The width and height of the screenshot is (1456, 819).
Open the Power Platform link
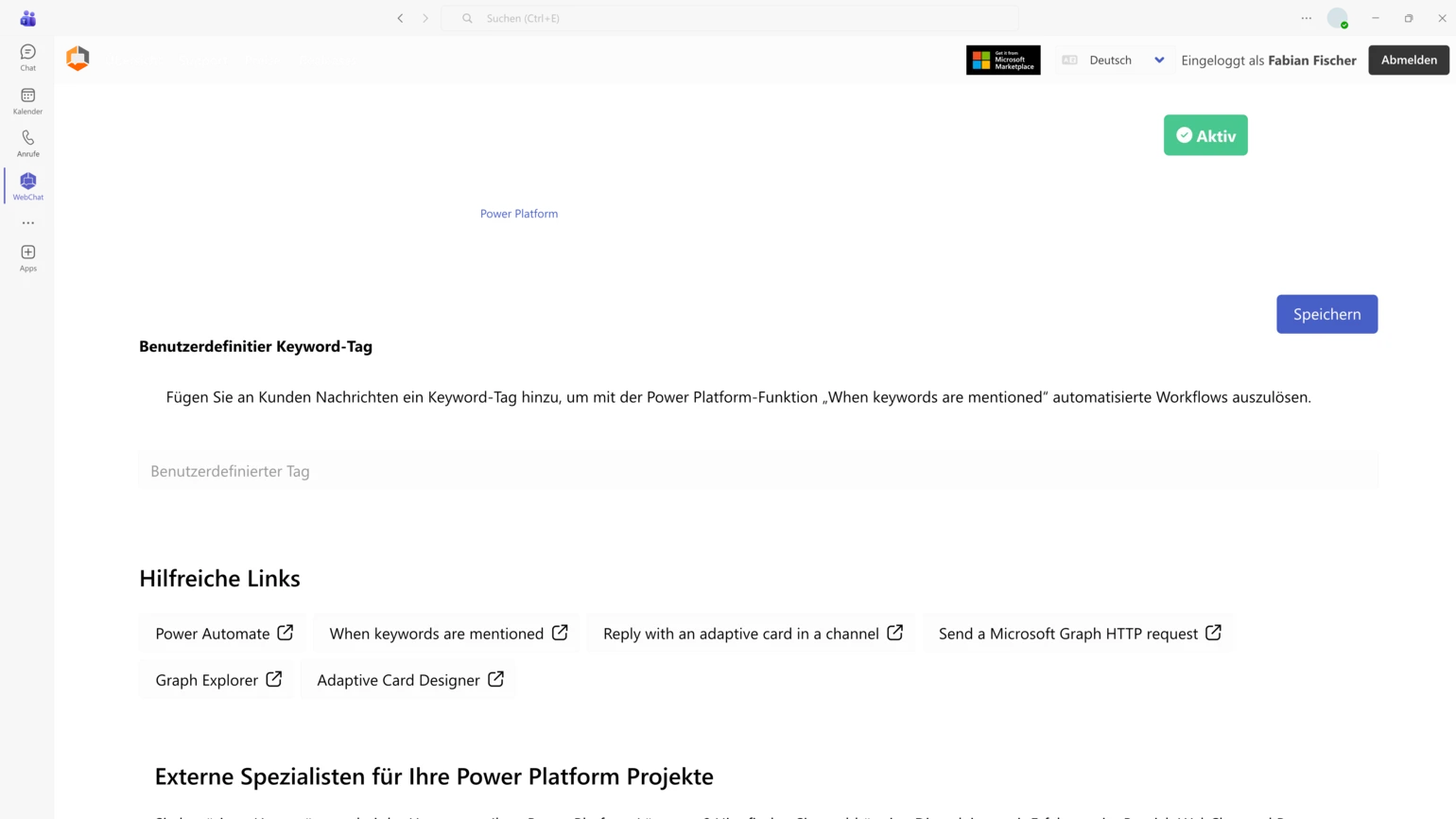coord(519,214)
